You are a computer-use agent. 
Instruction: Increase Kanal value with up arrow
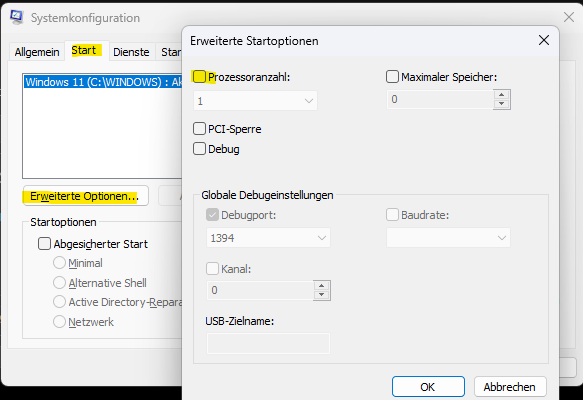[322, 286]
